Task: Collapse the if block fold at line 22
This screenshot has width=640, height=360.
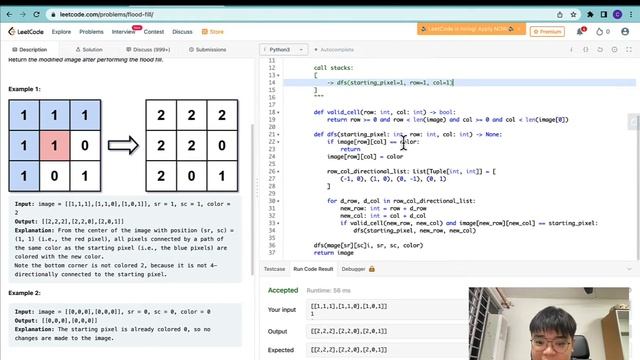Action: (278, 142)
